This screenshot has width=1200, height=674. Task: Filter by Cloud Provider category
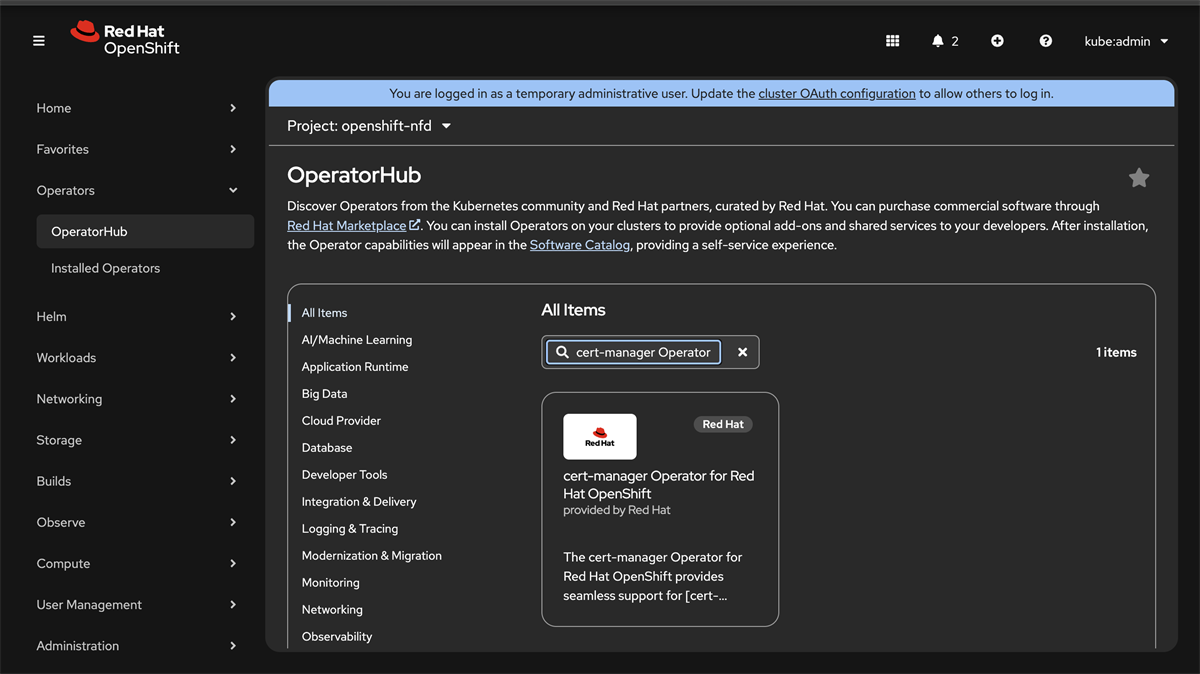[x=341, y=421]
